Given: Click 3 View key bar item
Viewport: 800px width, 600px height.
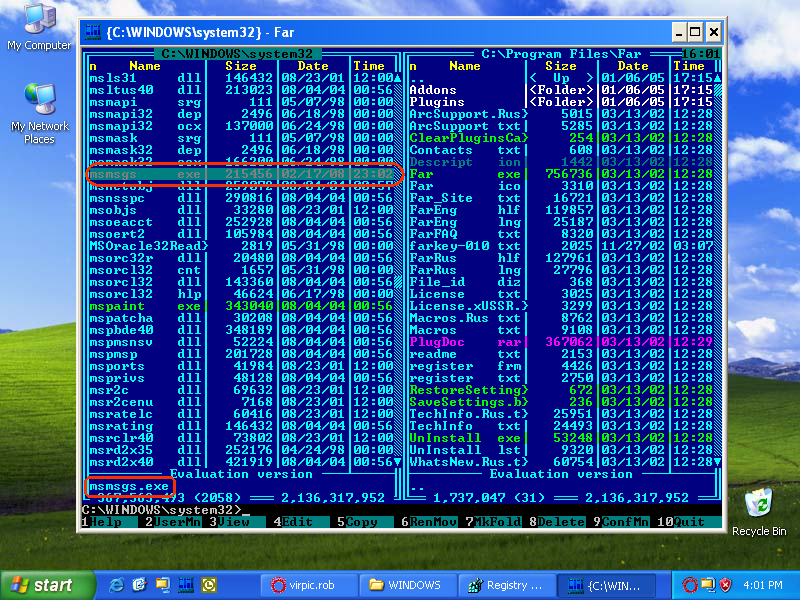Looking at the screenshot, I should [x=237, y=522].
